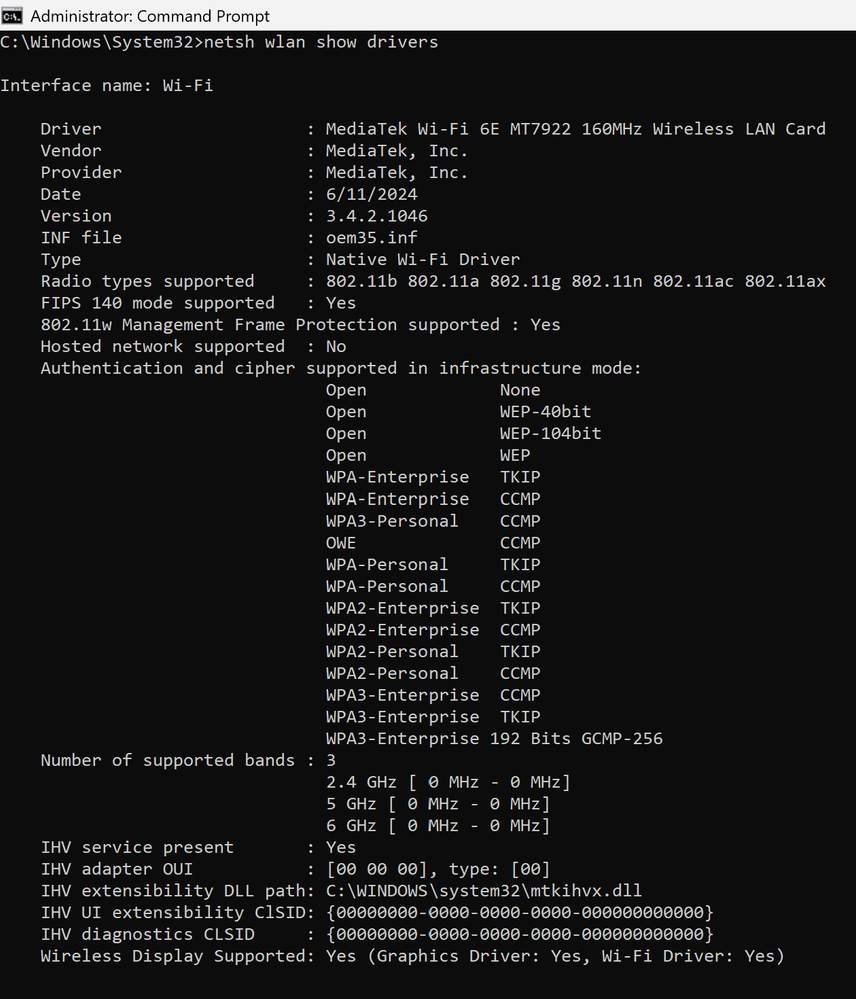Click the IHV diagnostics CLSID value

point(520,934)
